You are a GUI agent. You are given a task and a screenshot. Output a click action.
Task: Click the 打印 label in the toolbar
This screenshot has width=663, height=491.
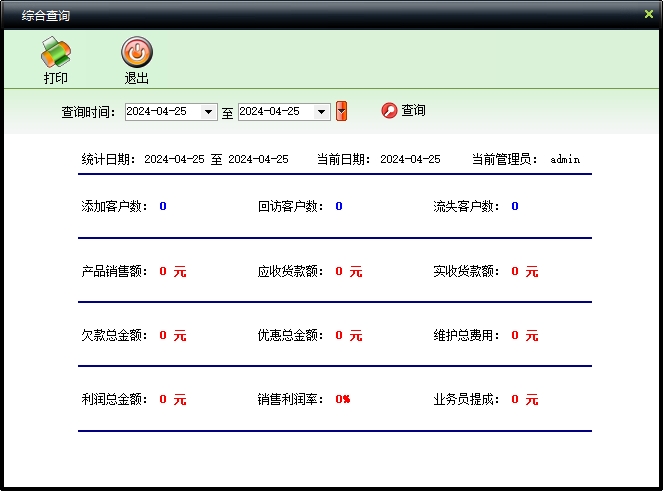pyautogui.click(x=56, y=78)
